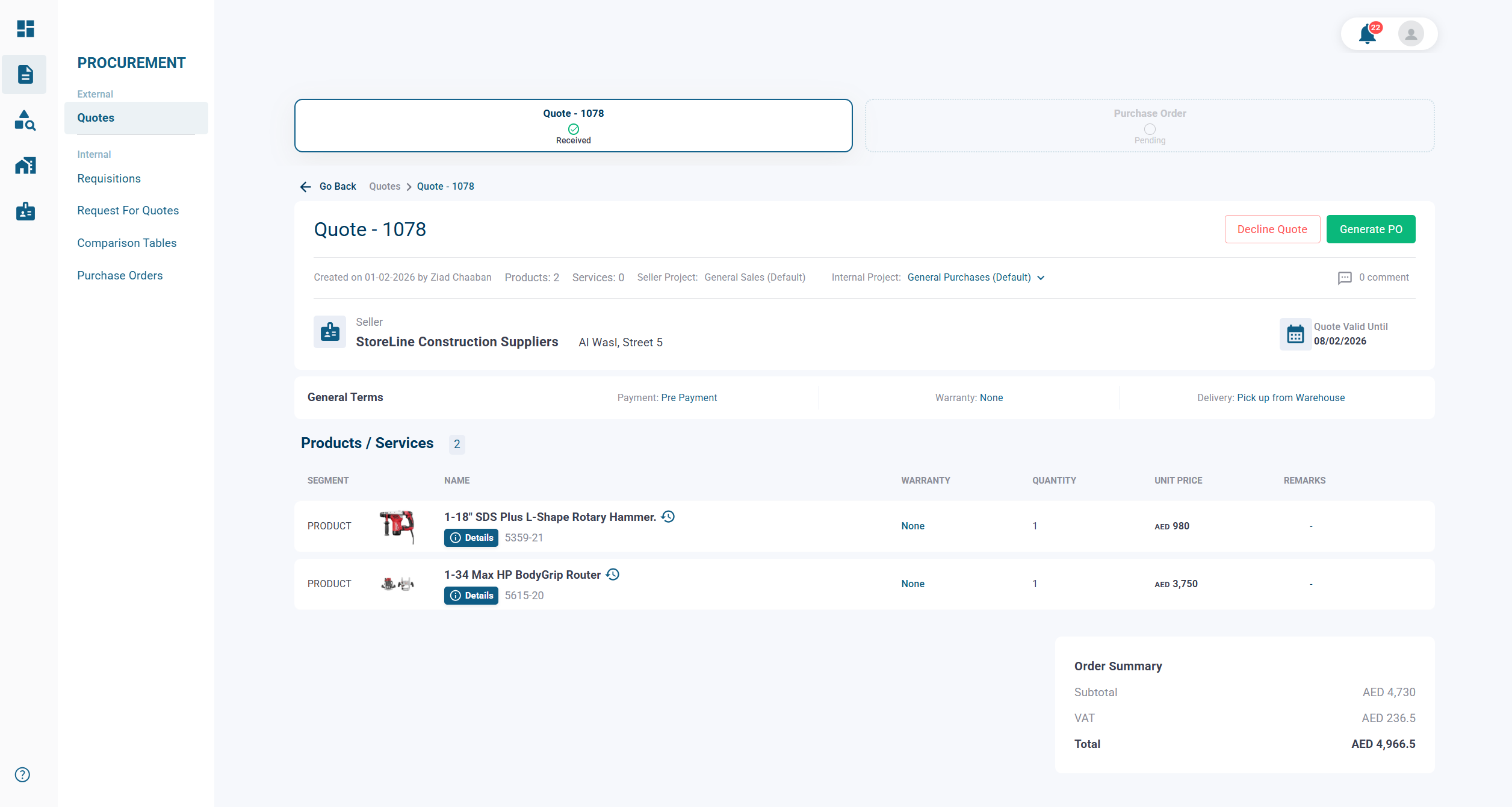Select the Purchase Order pending step
Image resolution: width=1512 pixels, height=807 pixels.
click(x=1149, y=126)
